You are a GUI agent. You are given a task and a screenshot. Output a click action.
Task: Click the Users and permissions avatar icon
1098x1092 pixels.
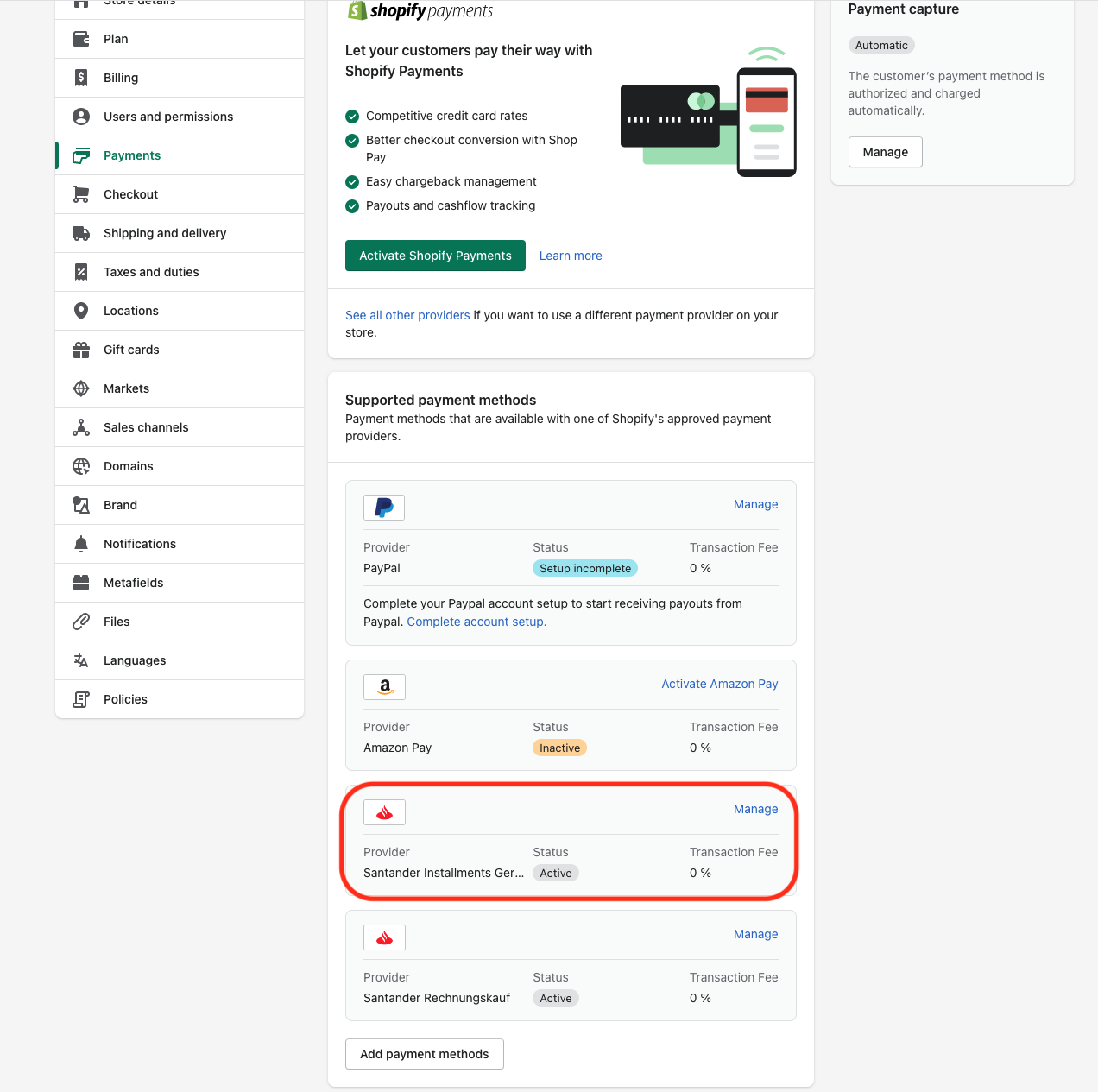pyautogui.click(x=81, y=117)
